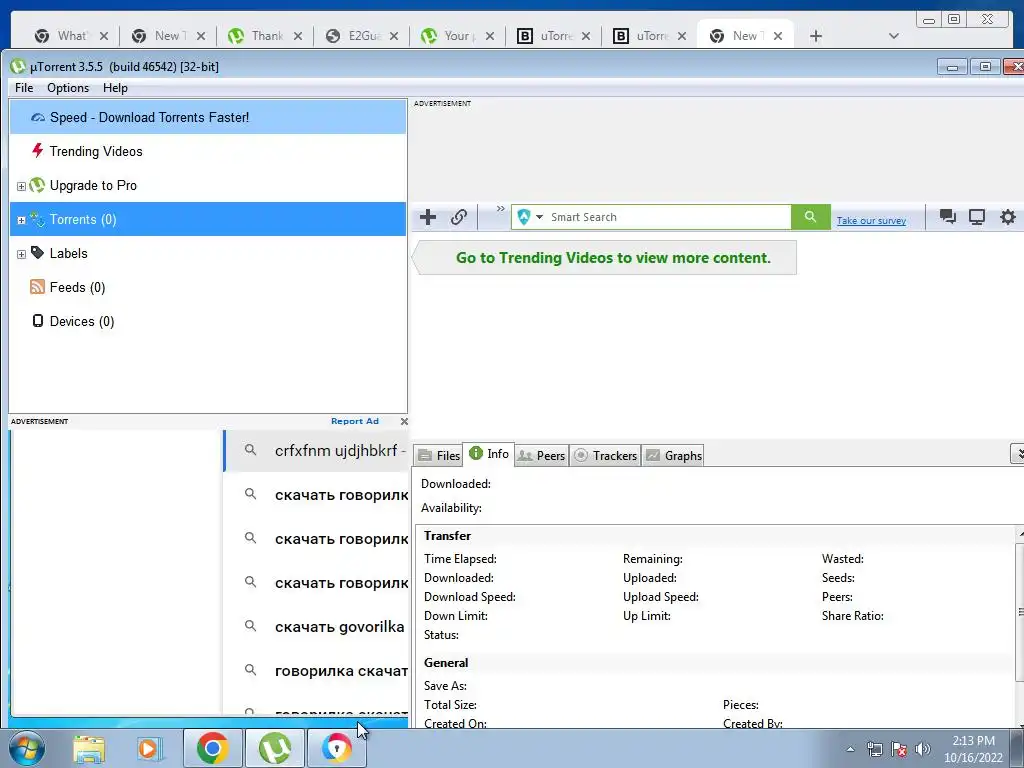Select Labels in the sidebar
This screenshot has height=768, width=1024.
tap(208, 253)
